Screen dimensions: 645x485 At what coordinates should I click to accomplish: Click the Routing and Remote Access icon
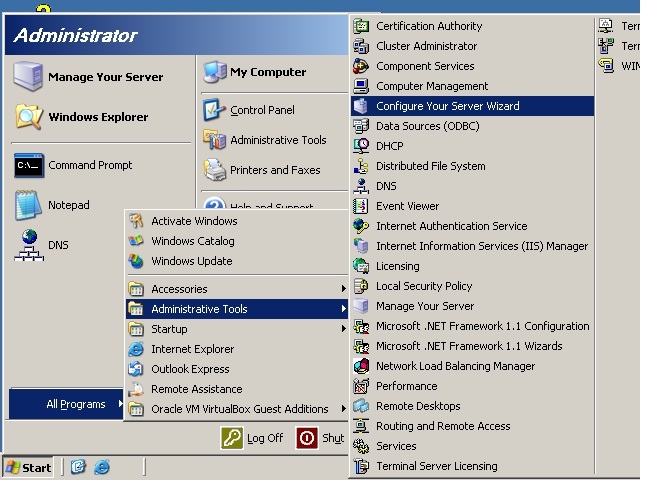[361, 426]
